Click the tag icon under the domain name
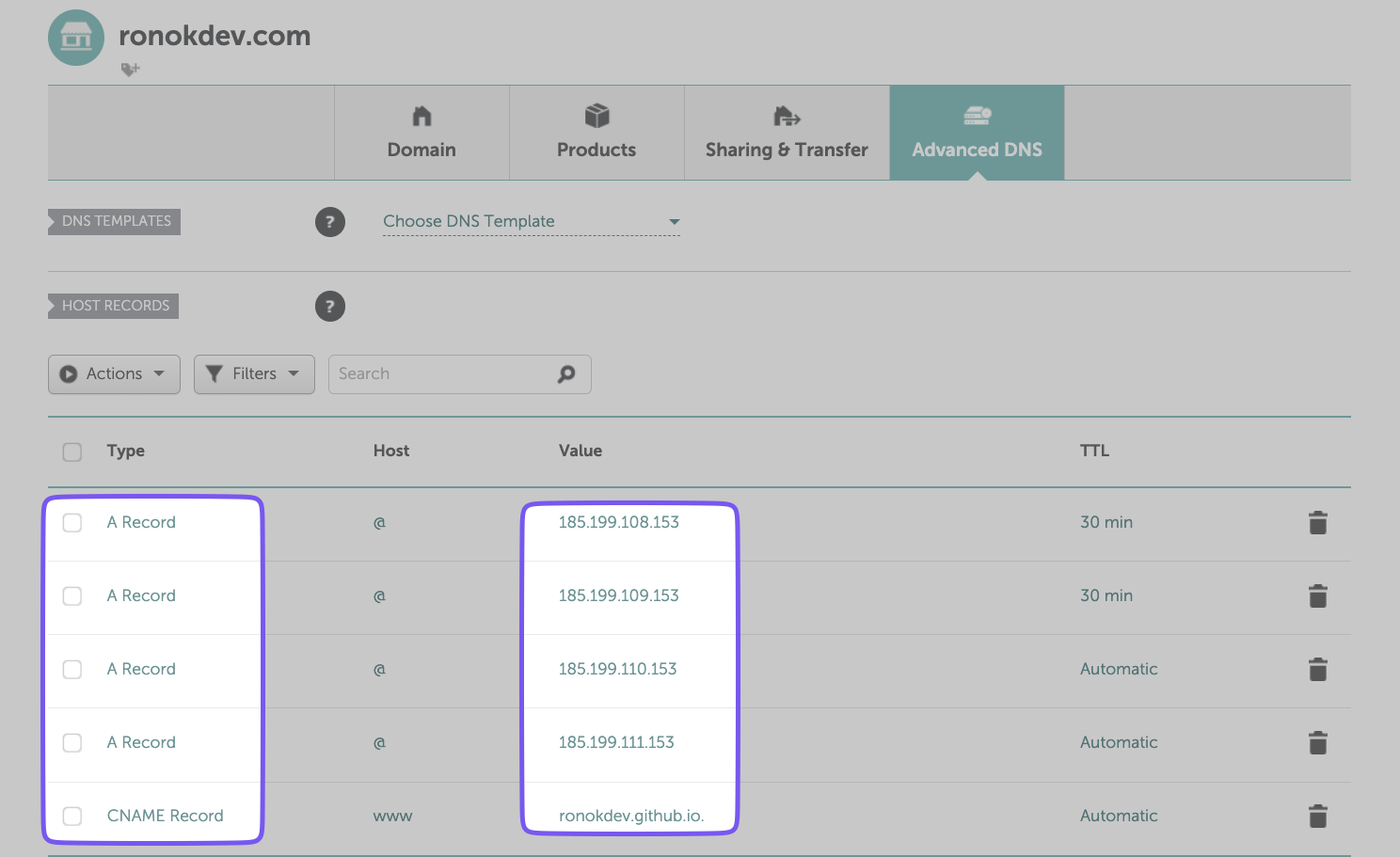The image size is (1400, 857). pyautogui.click(x=130, y=69)
